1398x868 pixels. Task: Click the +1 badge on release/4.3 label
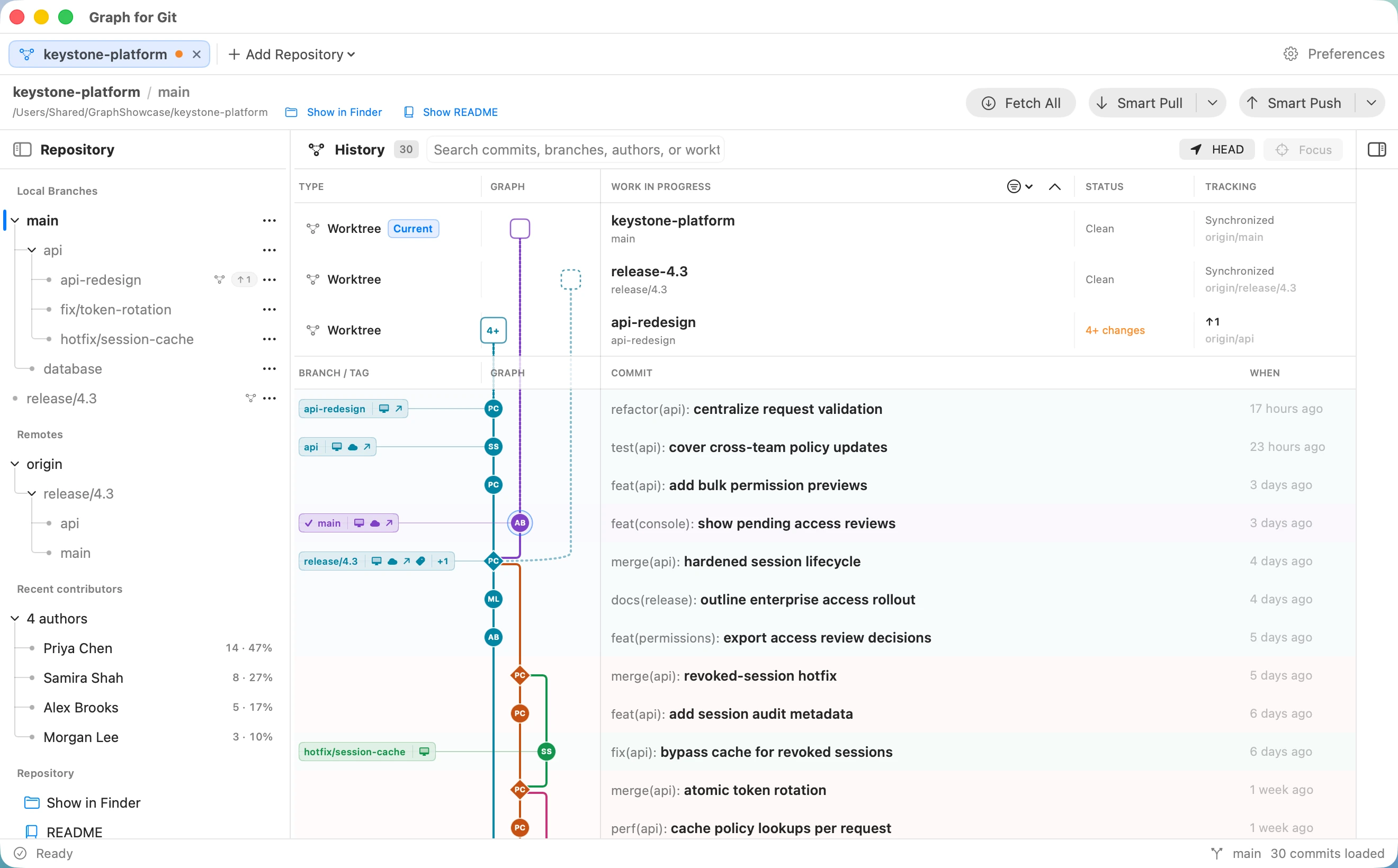443,562
